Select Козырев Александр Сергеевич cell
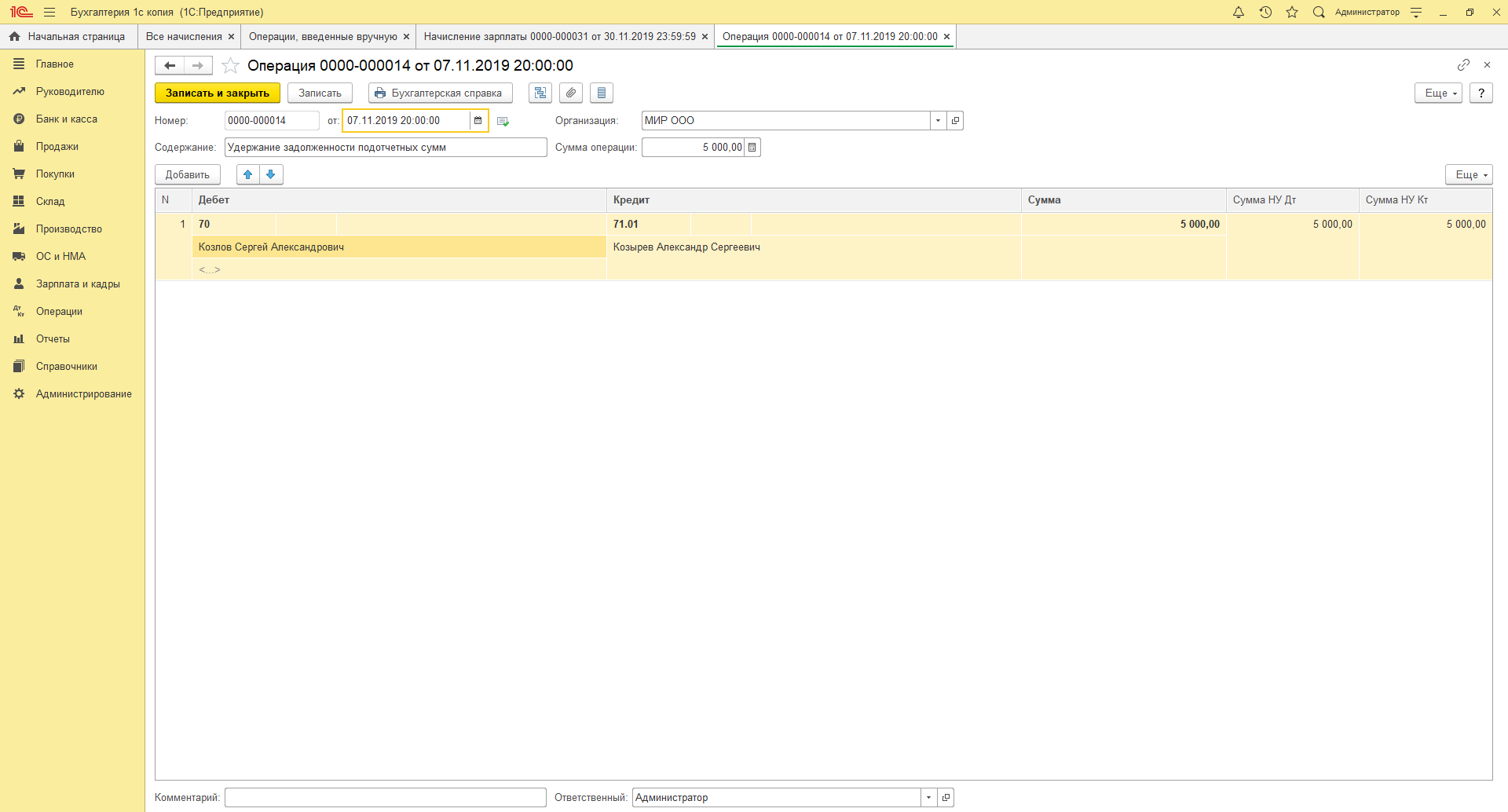This screenshot has height=812, width=1508. pos(814,247)
